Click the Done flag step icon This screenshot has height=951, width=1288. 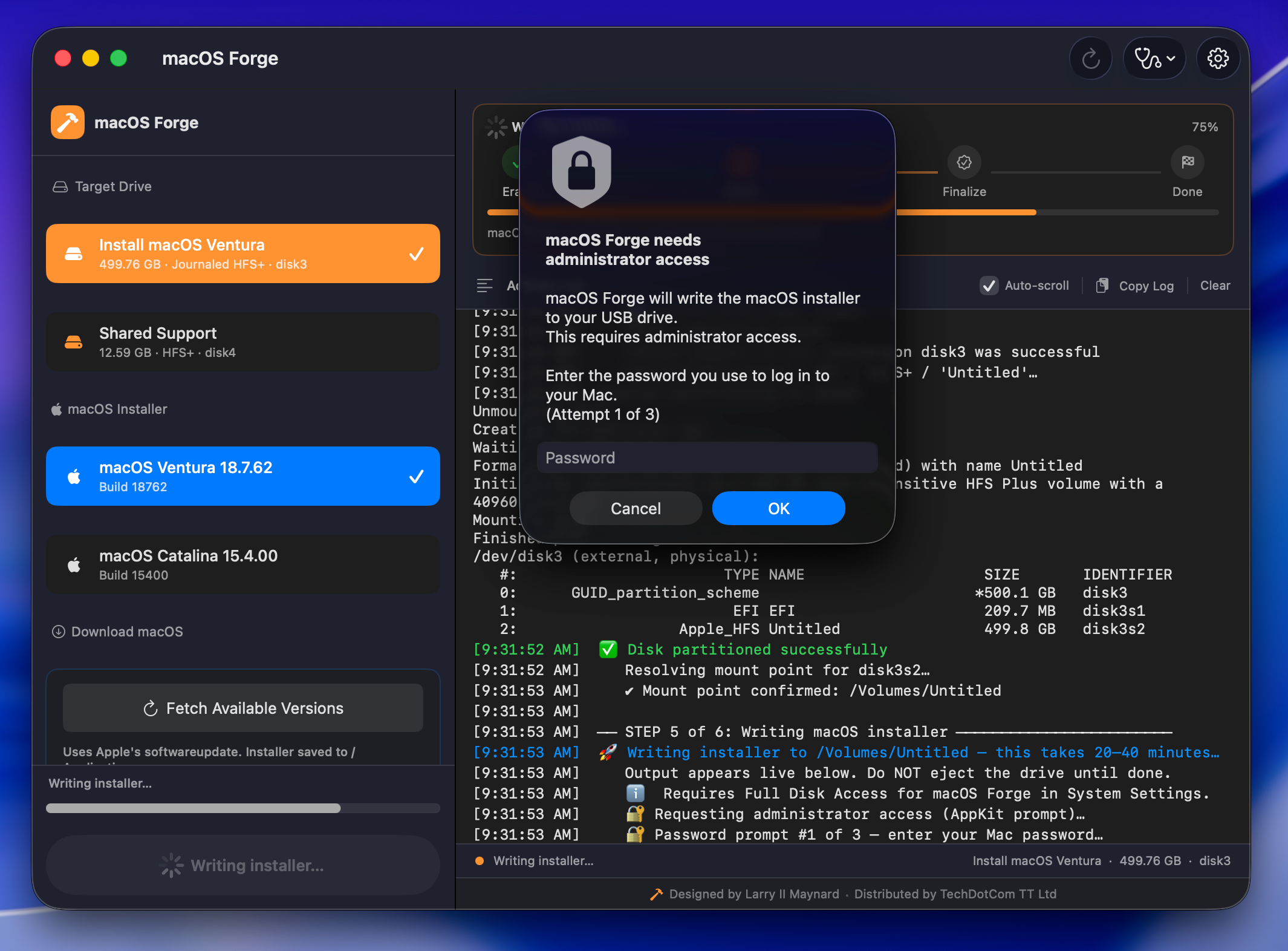[1188, 162]
